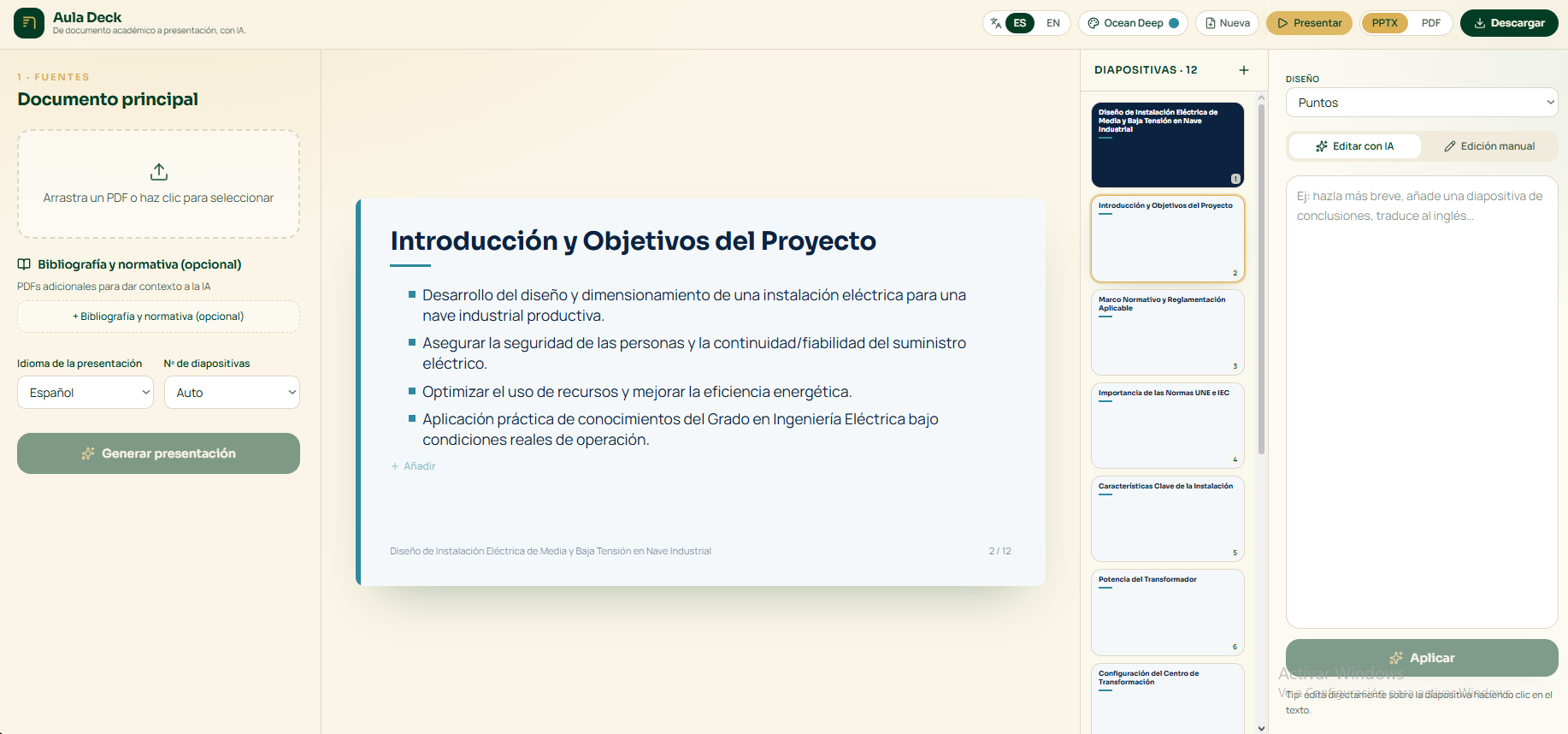
Task: Click the Documento principal heading
Action: click(x=108, y=99)
